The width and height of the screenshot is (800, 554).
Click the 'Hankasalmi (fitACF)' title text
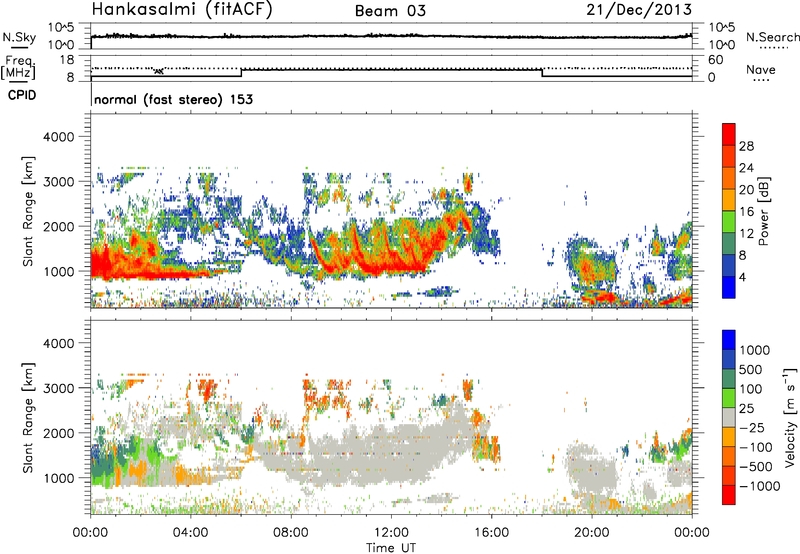(x=182, y=9)
